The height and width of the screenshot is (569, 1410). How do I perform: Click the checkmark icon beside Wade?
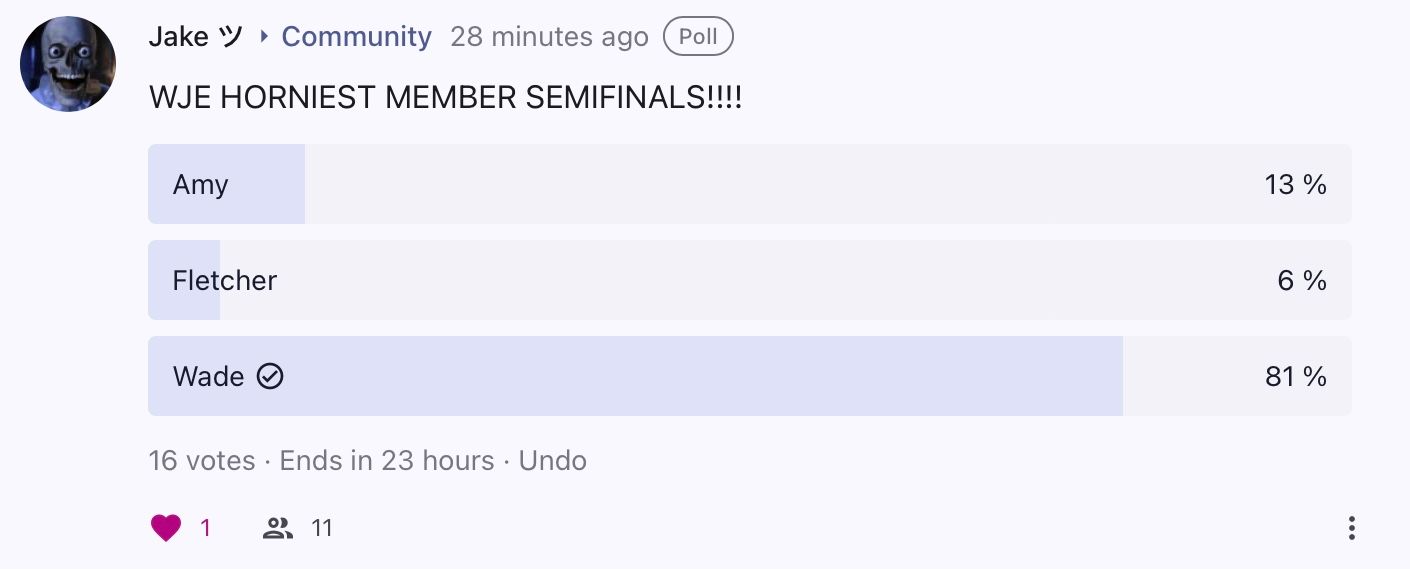[270, 376]
